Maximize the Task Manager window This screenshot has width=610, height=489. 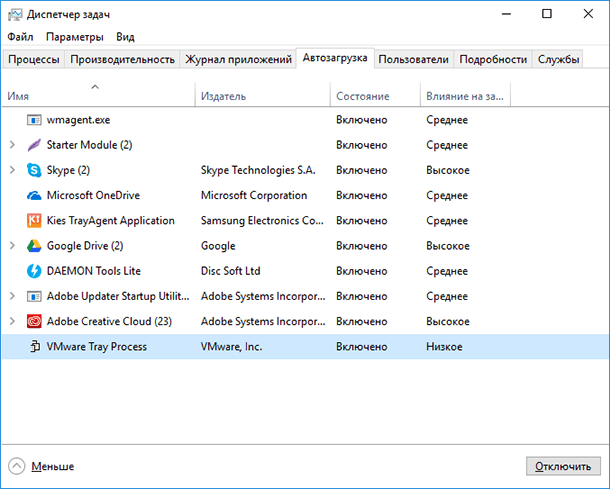547,14
